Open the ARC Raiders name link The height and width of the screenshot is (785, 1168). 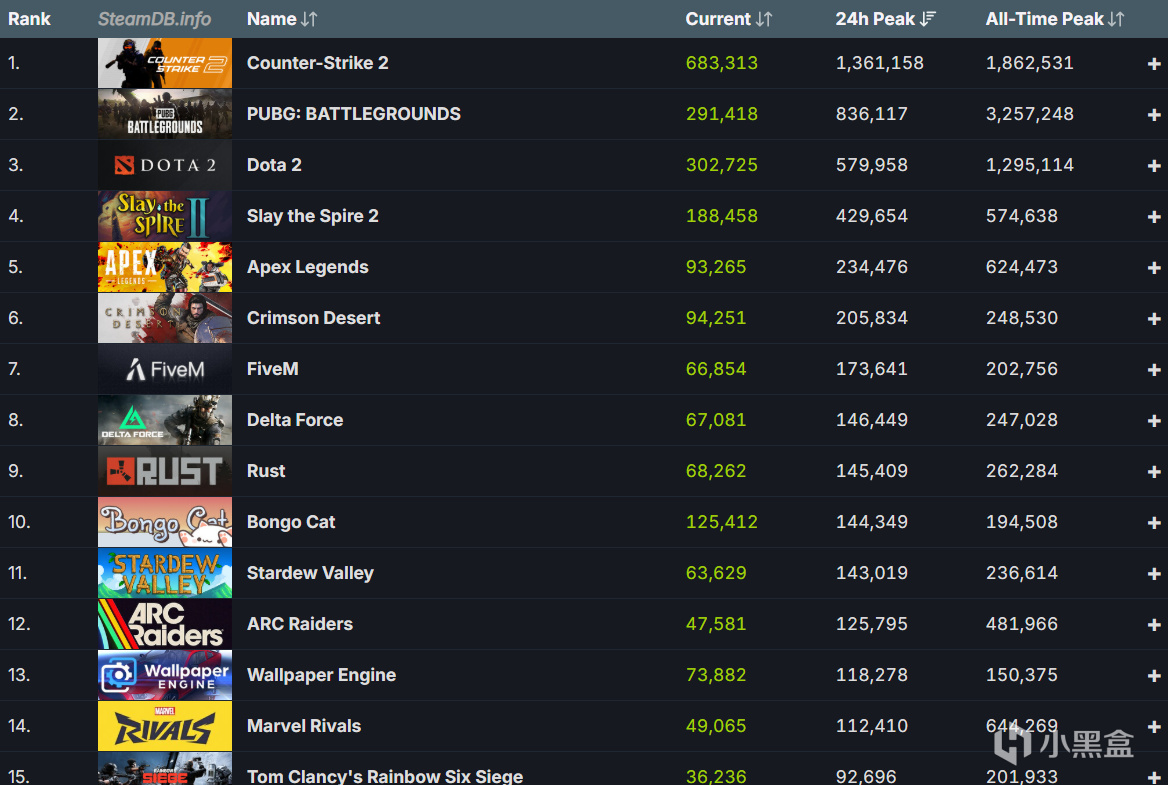(x=300, y=624)
